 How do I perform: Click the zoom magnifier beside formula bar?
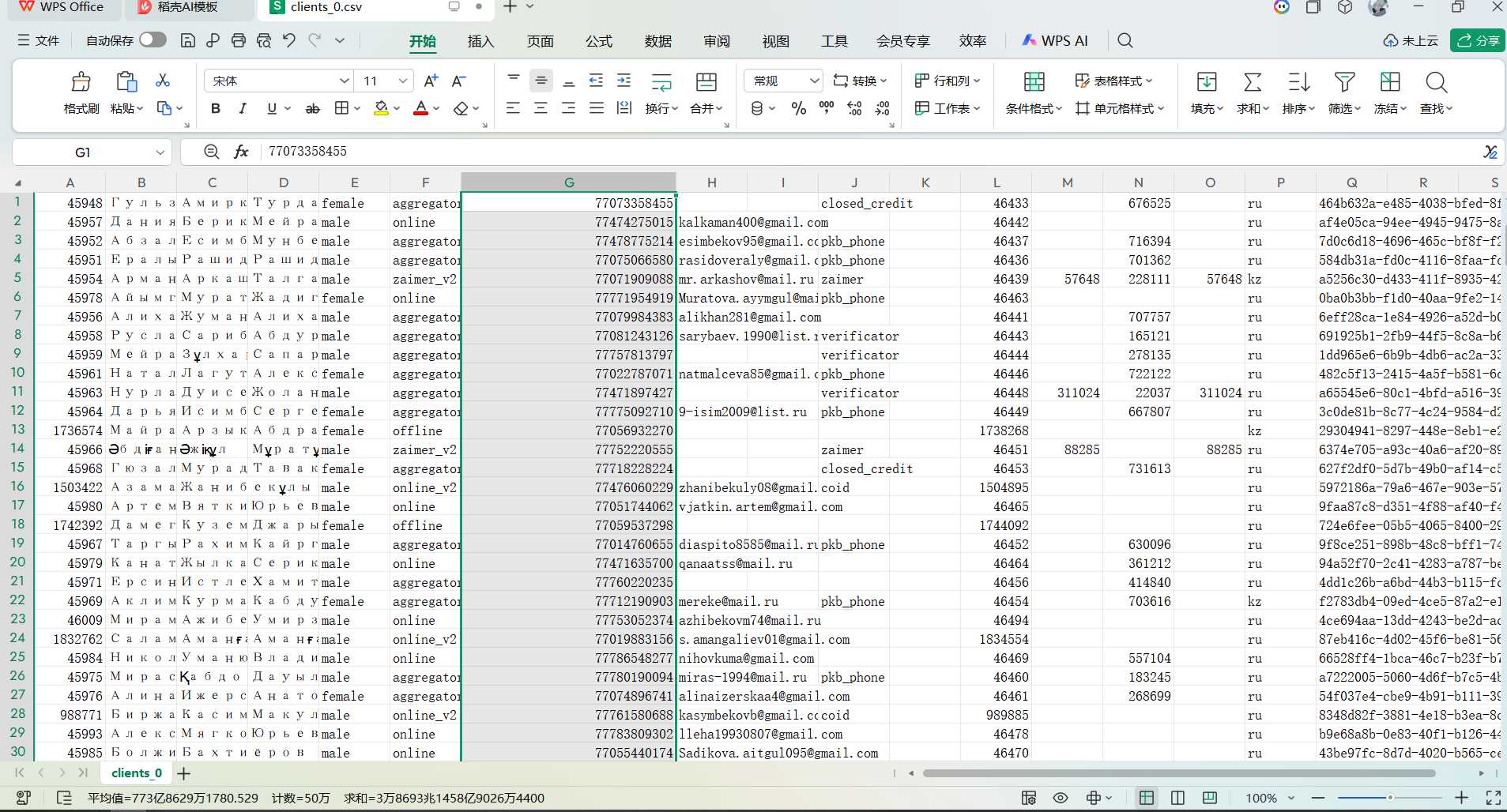[x=211, y=152]
